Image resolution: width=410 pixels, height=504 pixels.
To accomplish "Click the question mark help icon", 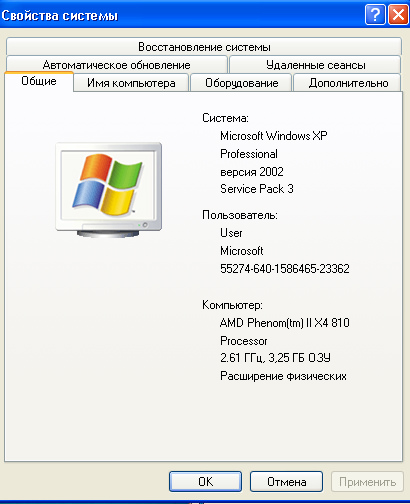I will point(375,15).
